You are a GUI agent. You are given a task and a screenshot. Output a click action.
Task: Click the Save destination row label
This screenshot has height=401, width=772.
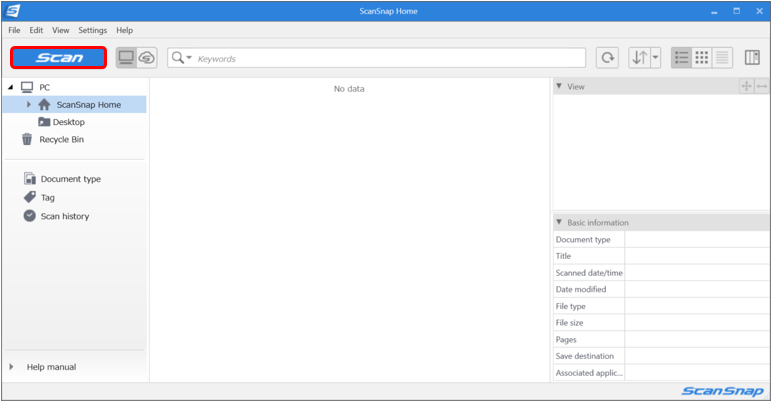tap(584, 356)
